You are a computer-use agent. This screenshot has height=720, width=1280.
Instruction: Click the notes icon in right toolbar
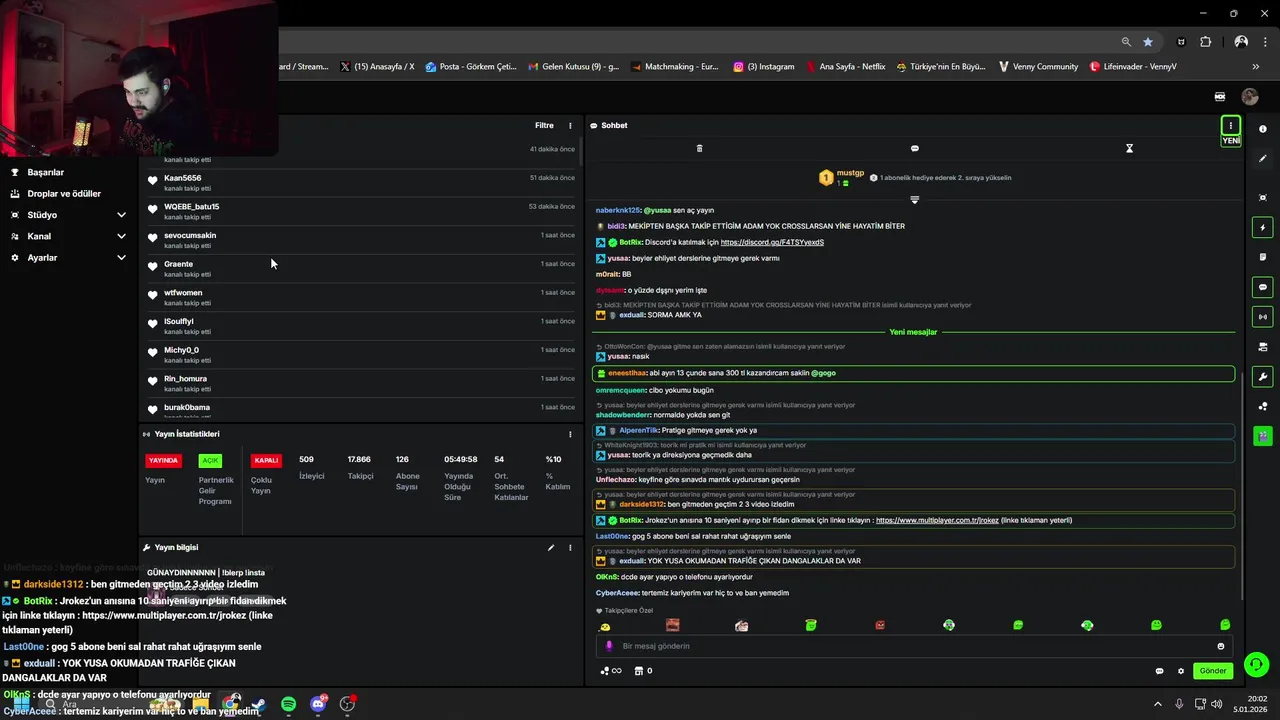[x=1263, y=257]
